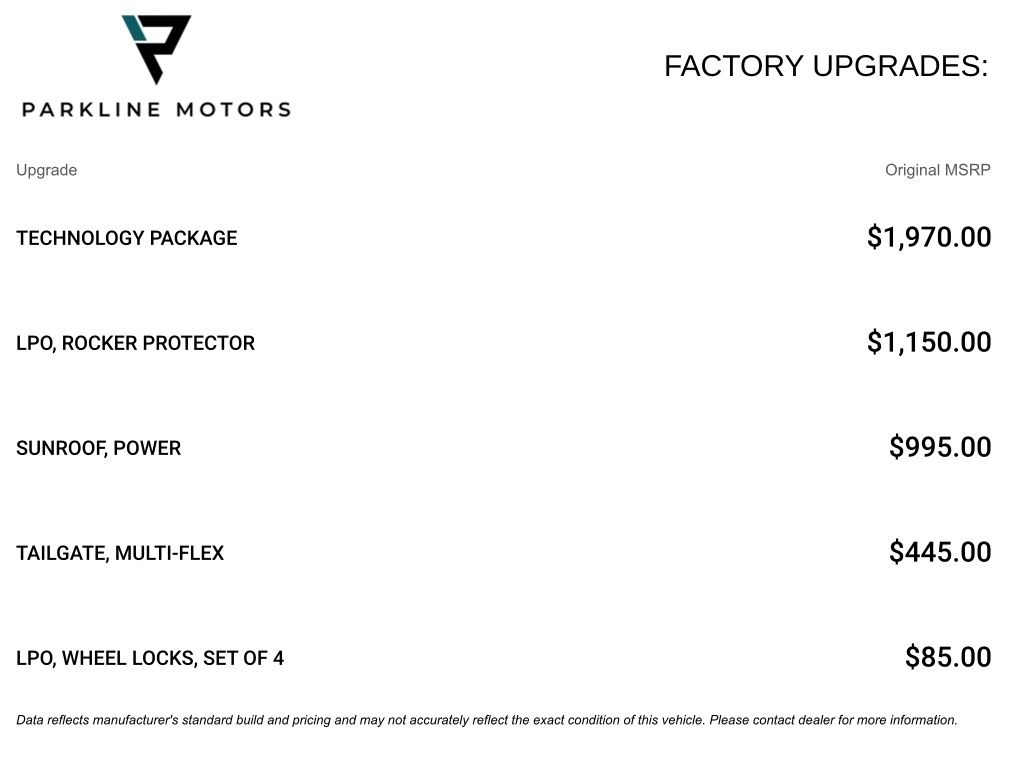Click "Please contact dealer" sentence in the footnote

[833, 720]
